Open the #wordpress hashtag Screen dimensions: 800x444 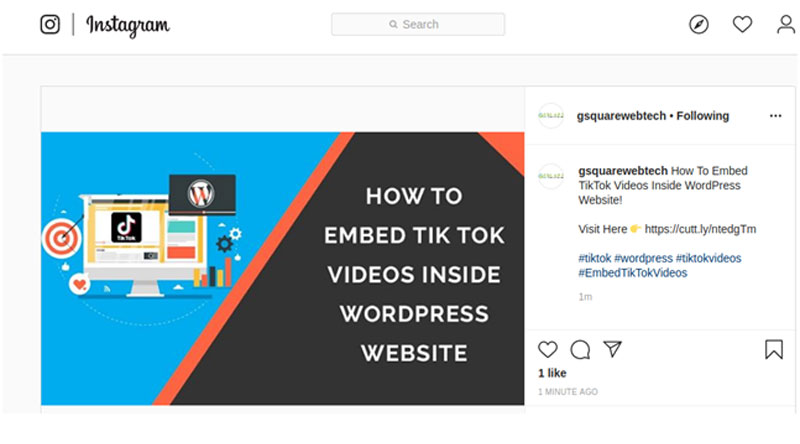point(643,258)
